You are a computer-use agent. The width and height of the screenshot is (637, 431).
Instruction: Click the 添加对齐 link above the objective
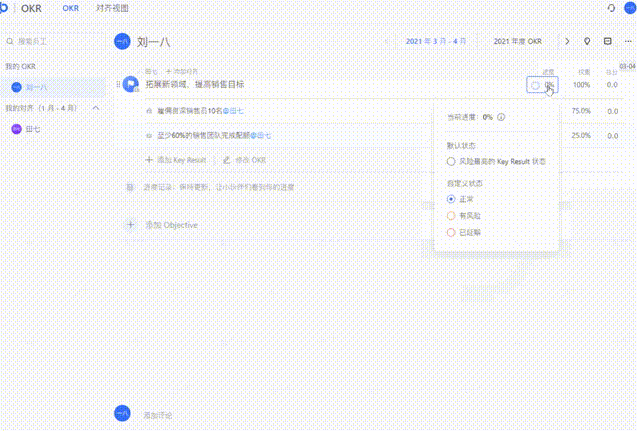pos(182,71)
